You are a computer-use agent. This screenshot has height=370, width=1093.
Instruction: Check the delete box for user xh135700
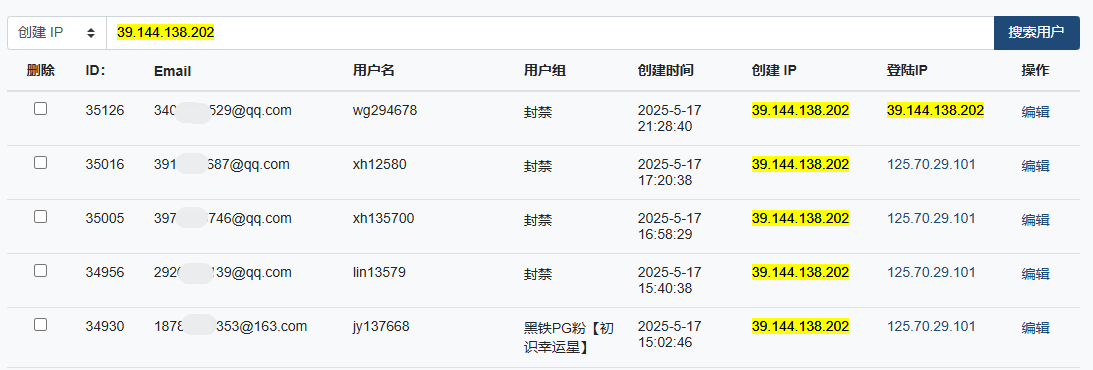pyautogui.click(x=40, y=216)
